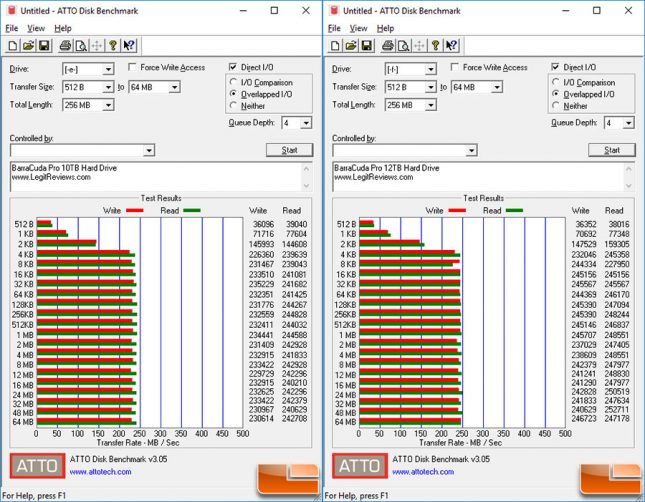Open Drive [-f-] dropdown in right window
The image size is (645, 502).
[431, 69]
